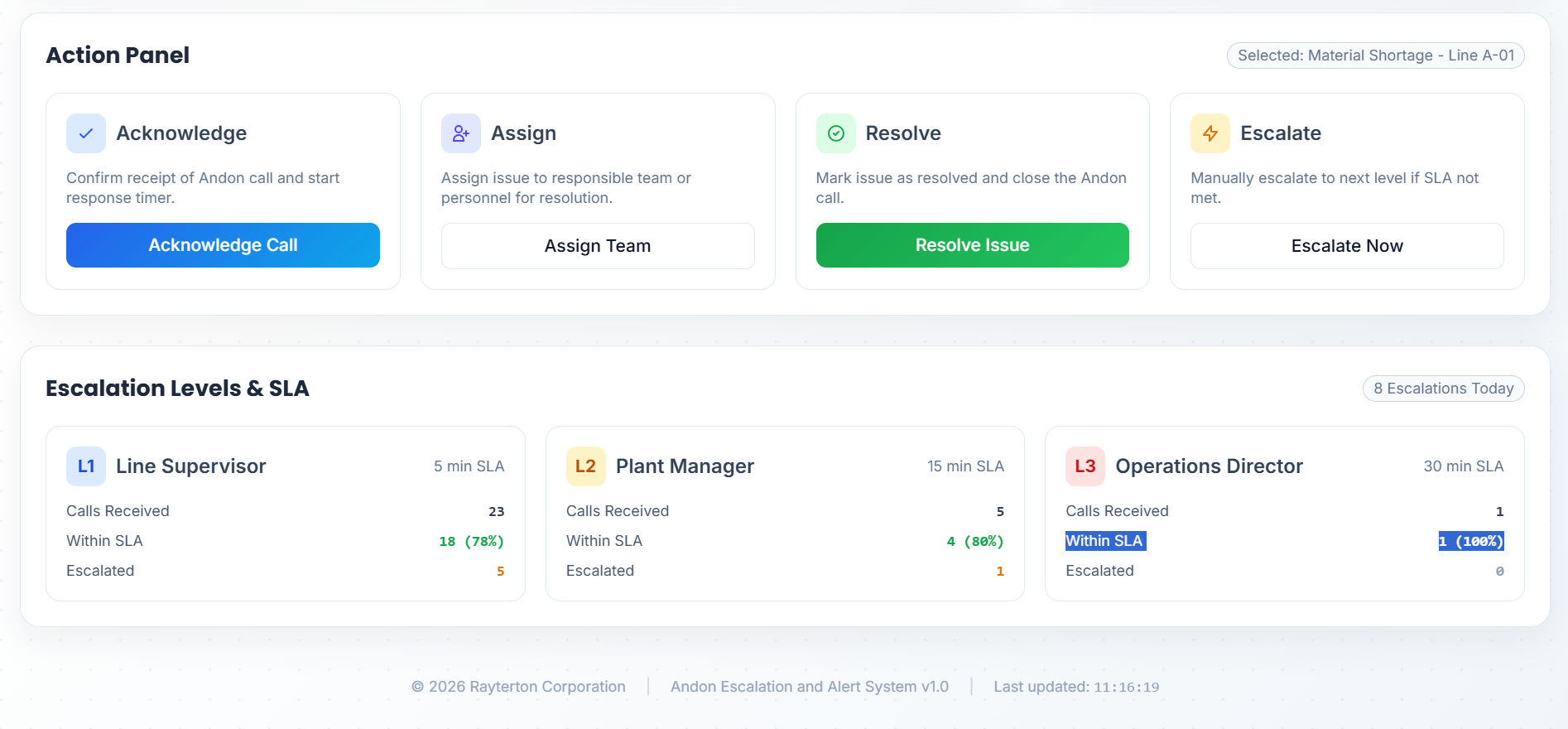Click the highlighted Within SLA label

pos(1104,541)
